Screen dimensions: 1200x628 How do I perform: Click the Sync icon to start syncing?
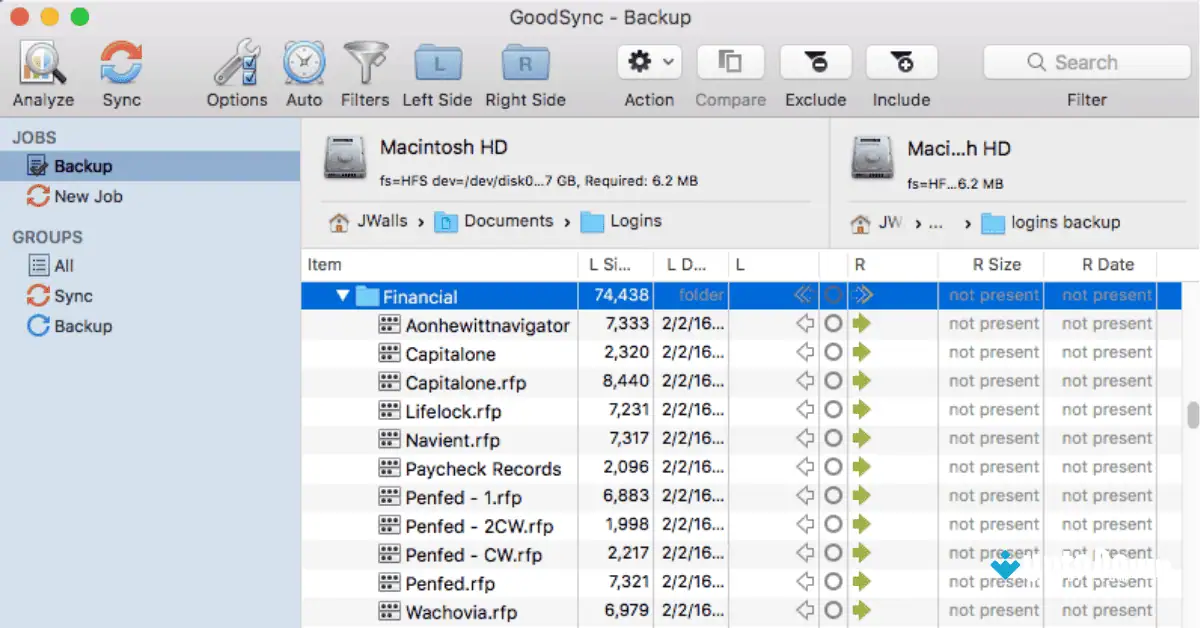(120, 62)
